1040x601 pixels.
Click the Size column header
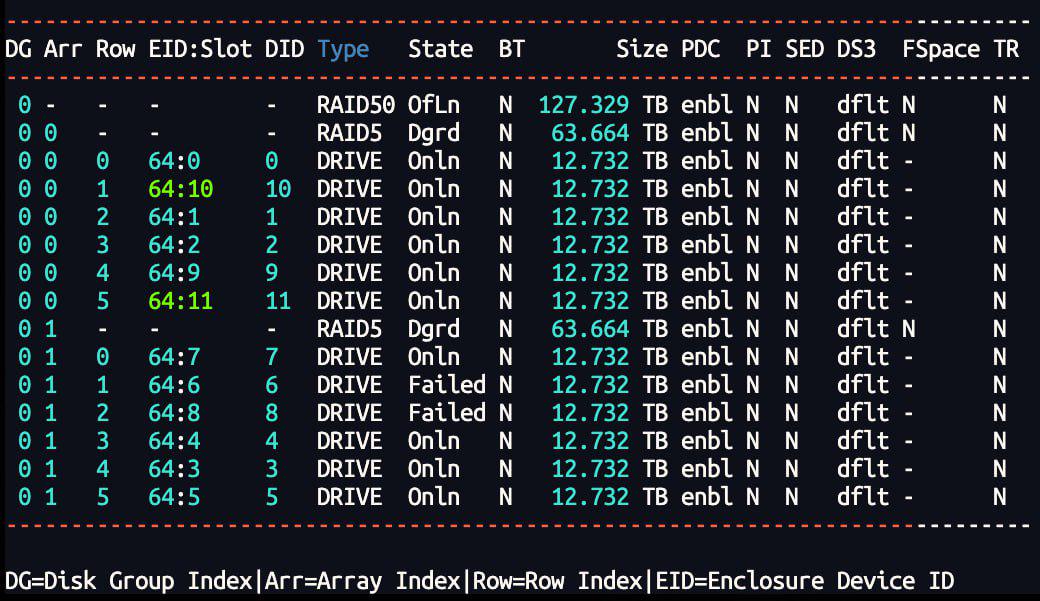tap(641, 49)
